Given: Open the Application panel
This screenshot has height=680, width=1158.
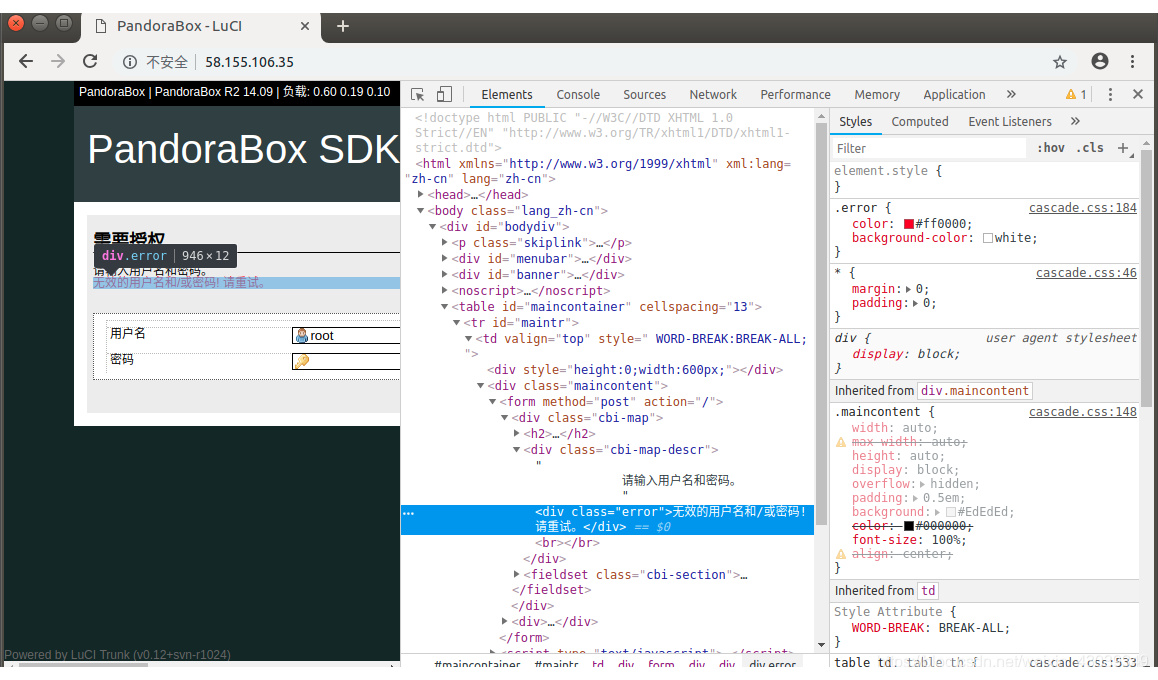Looking at the screenshot, I should coord(954,95).
